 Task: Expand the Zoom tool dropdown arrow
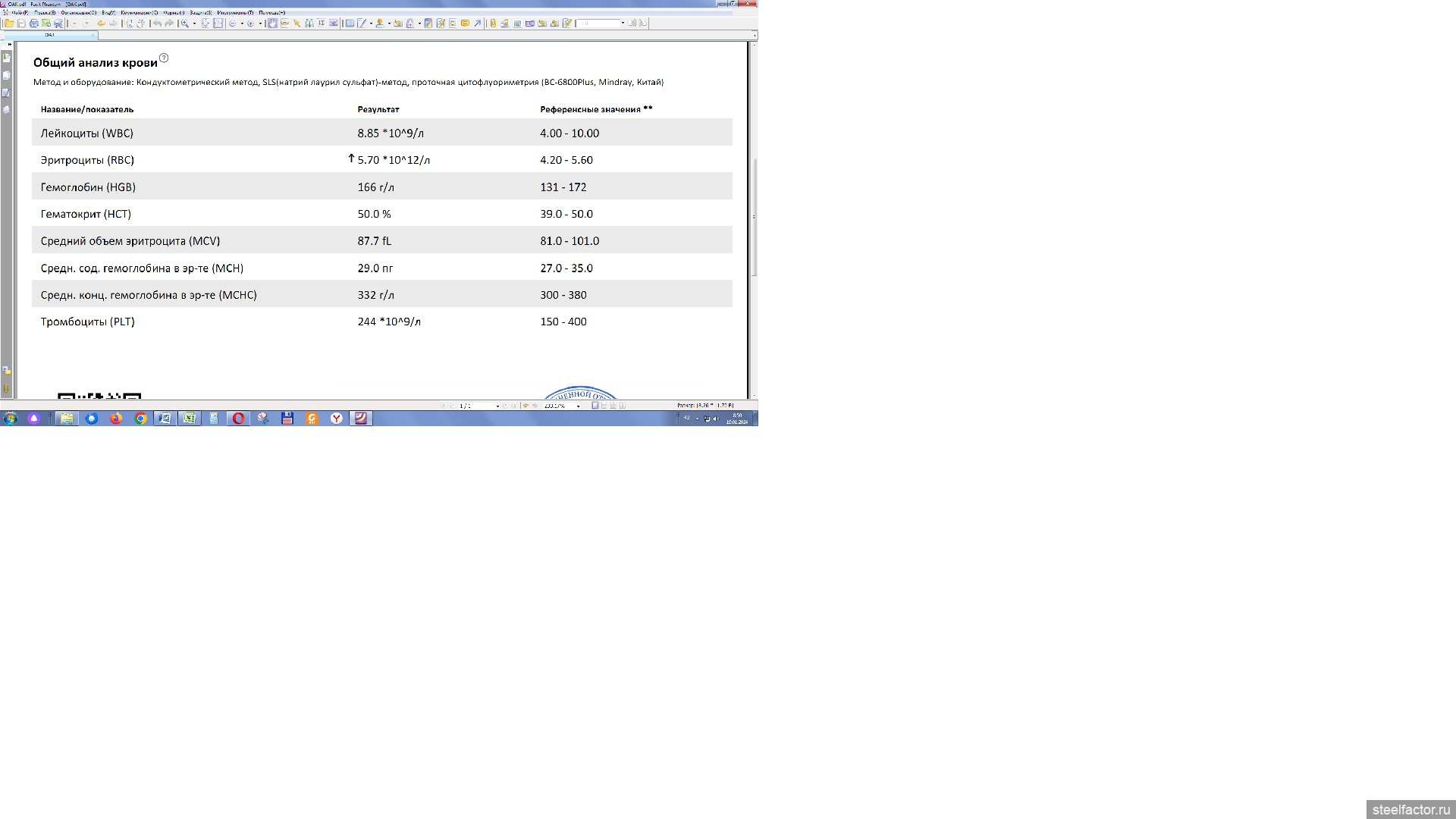(x=194, y=24)
